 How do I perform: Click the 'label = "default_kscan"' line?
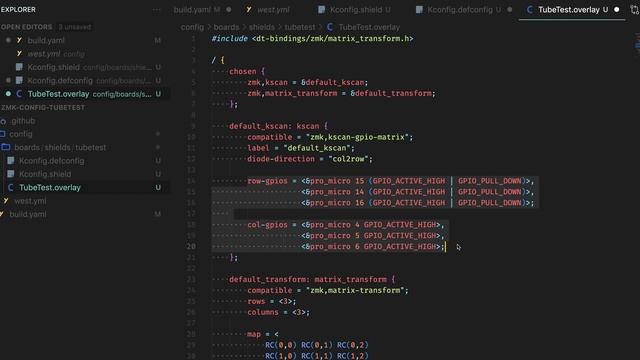coord(301,148)
